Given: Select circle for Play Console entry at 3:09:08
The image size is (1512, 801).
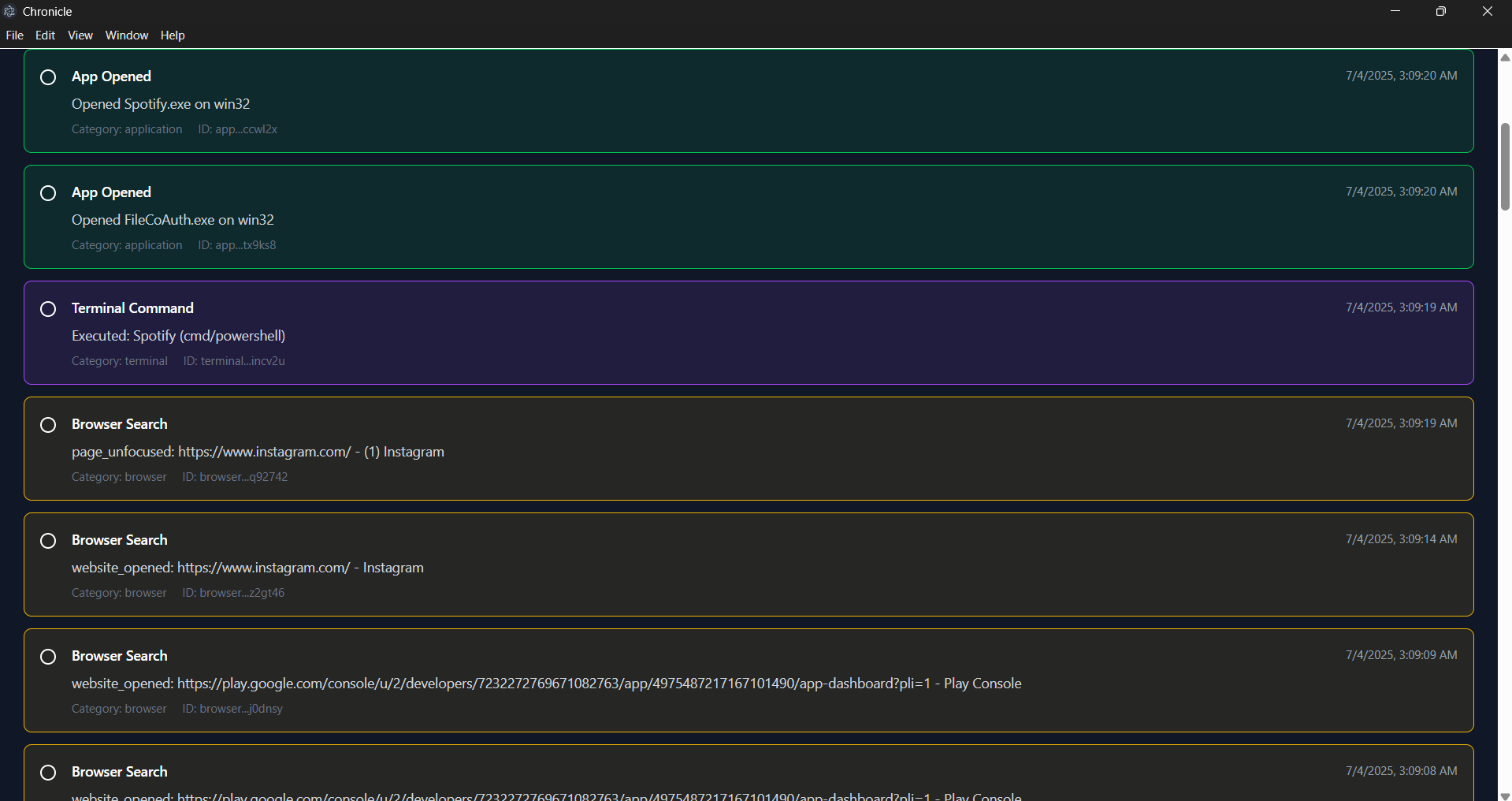Looking at the screenshot, I should coord(48,773).
